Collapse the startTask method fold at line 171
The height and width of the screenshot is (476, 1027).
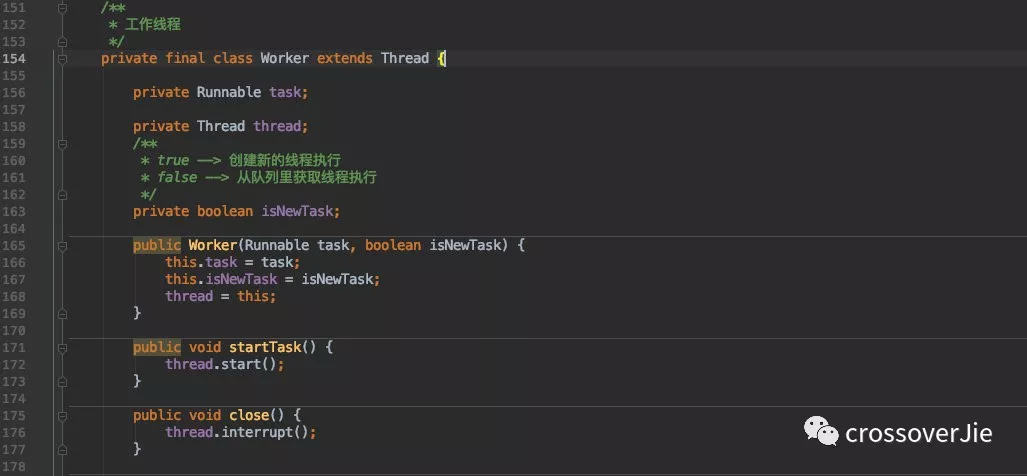click(62, 348)
